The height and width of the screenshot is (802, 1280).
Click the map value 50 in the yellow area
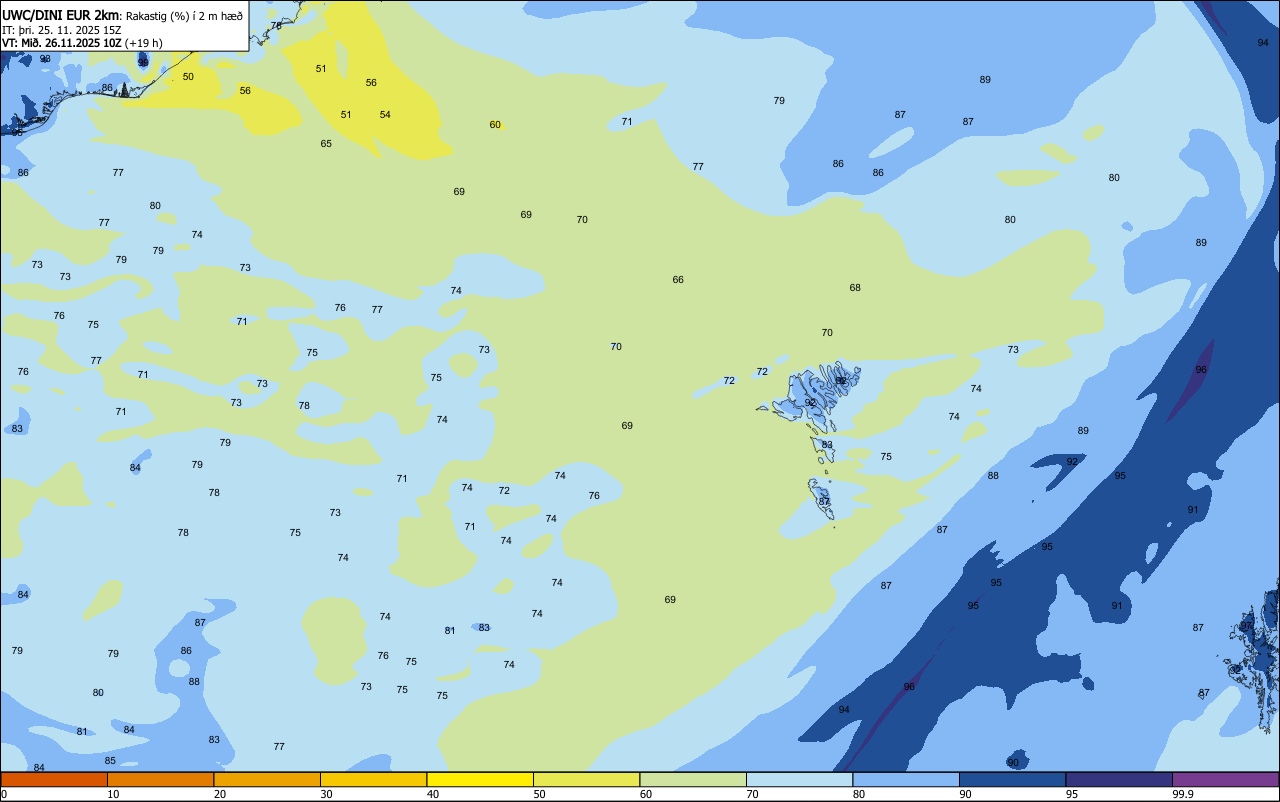(x=188, y=77)
